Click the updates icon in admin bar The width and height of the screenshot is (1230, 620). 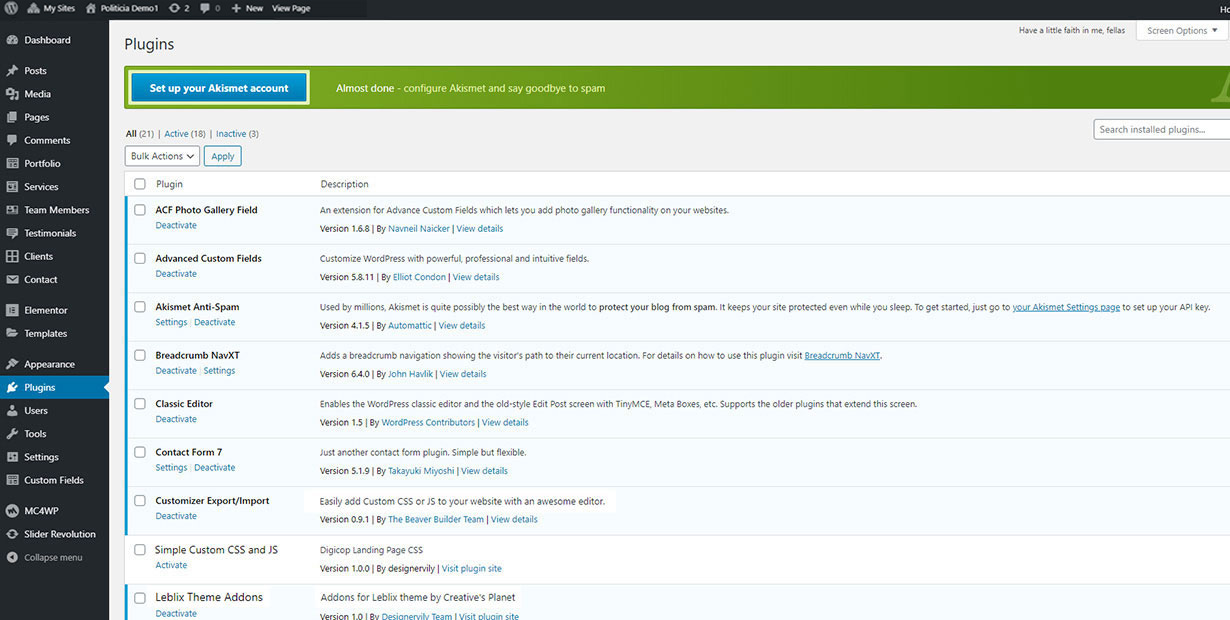[175, 8]
